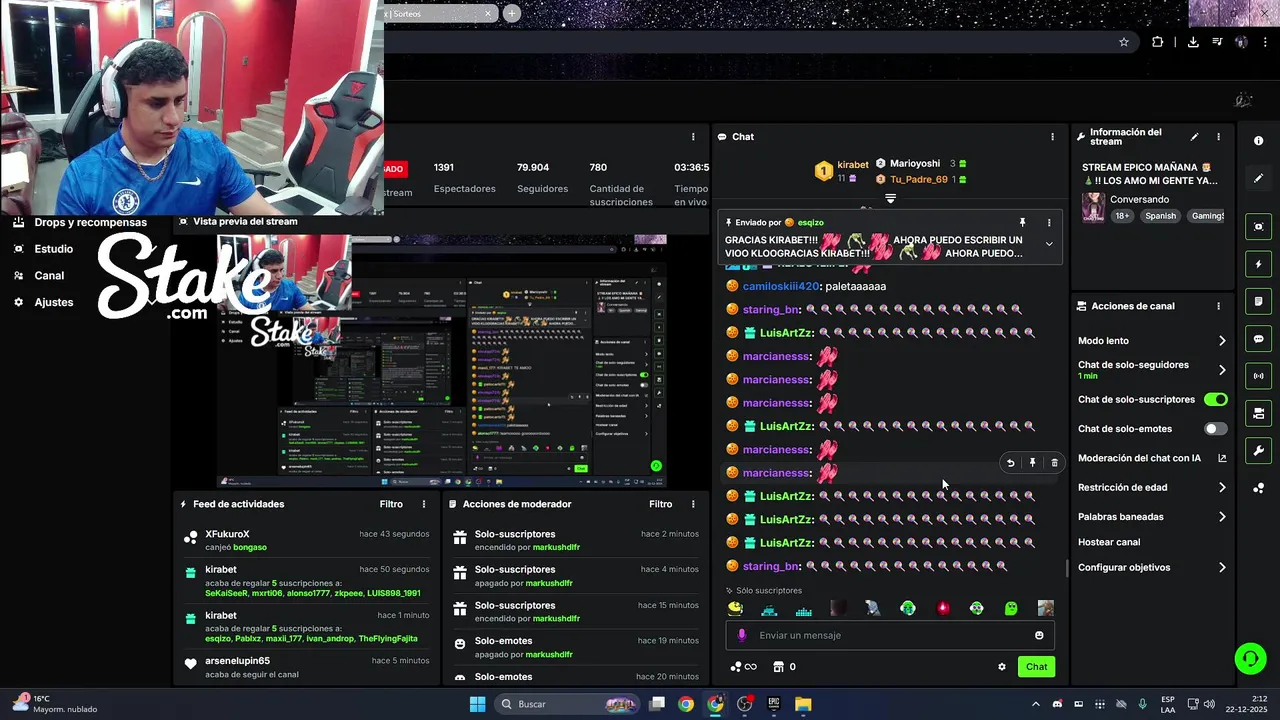The height and width of the screenshot is (720, 1280).
Task: Open the green headset support button
Action: click(1249, 658)
